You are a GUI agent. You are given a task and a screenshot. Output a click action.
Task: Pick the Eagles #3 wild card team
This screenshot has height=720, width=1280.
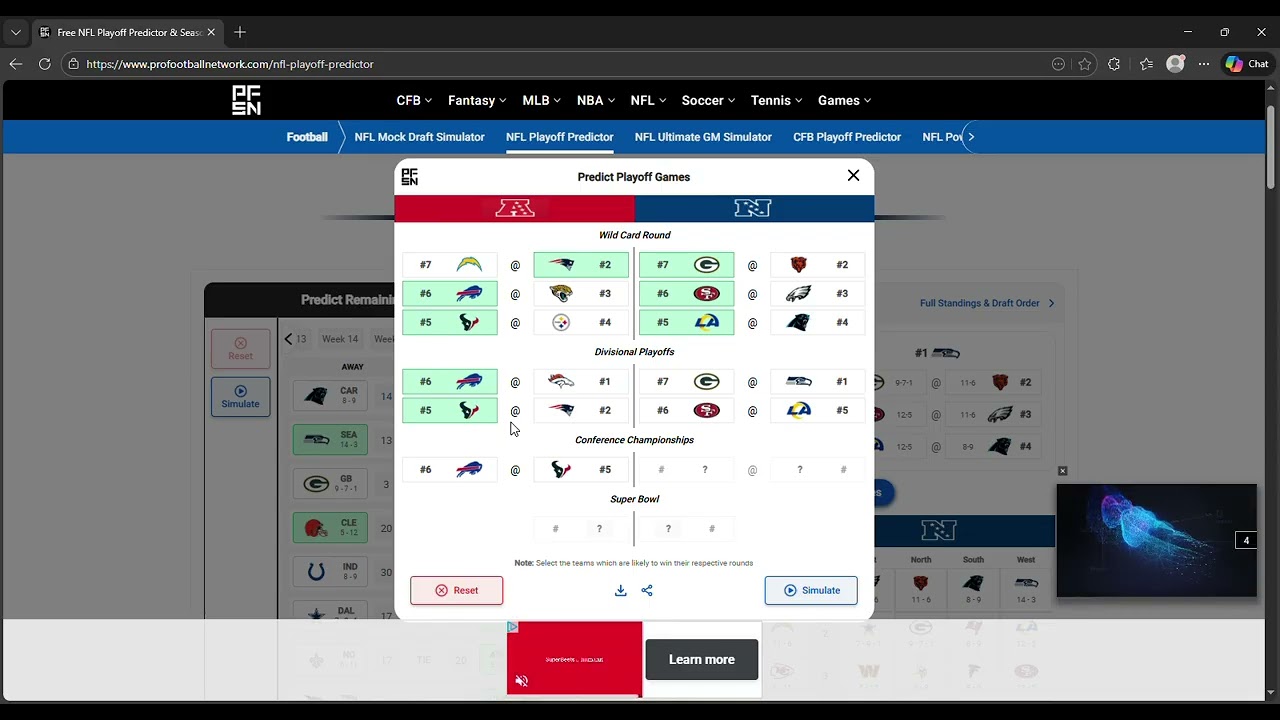[818, 294]
